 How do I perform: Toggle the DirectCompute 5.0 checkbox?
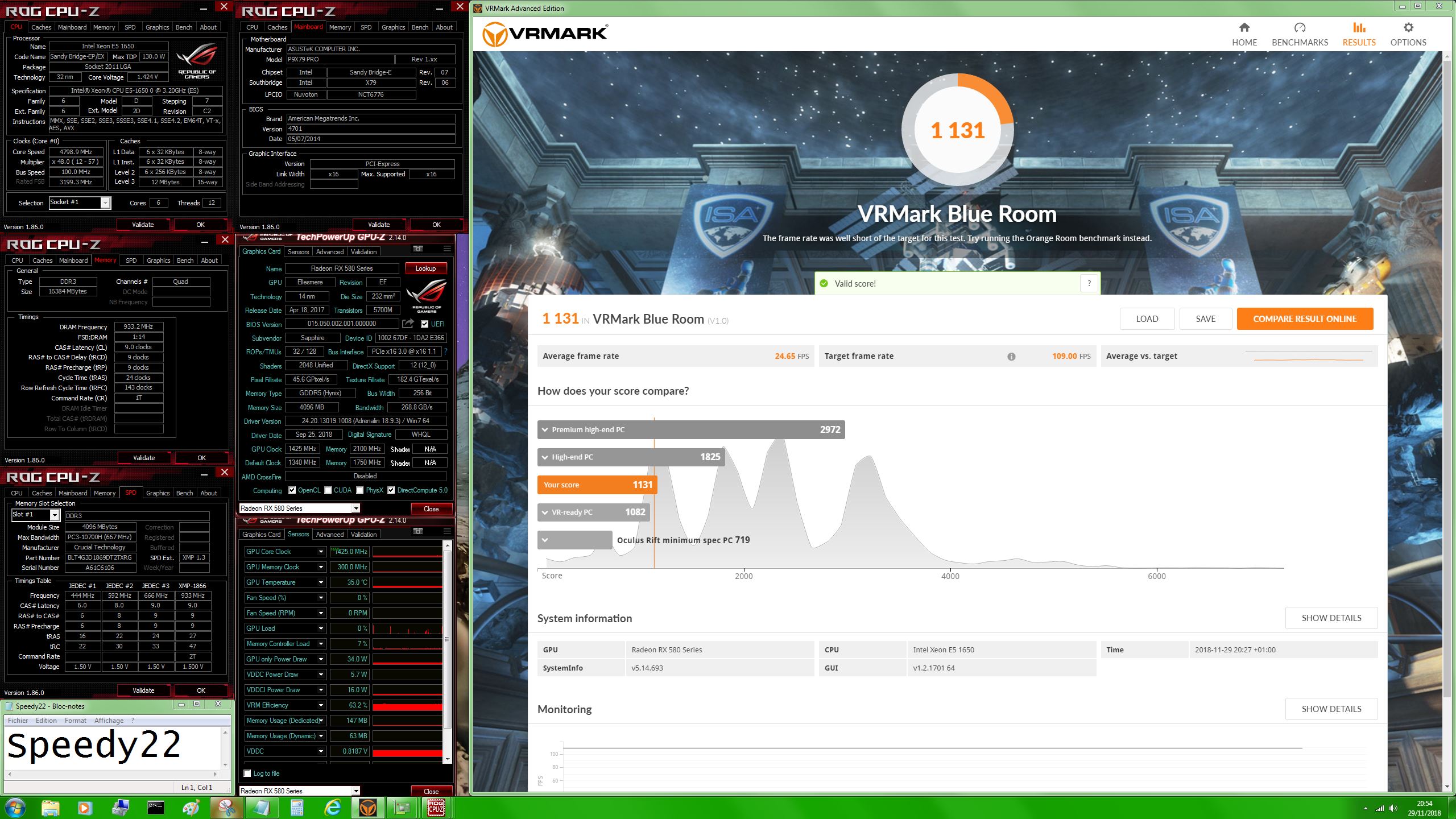click(391, 490)
